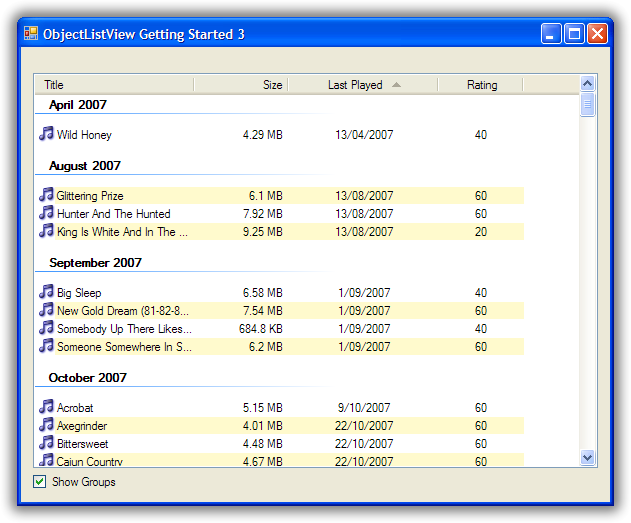631x523 pixels.
Task: Click the September 2007 group header
Action: pos(95,263)
